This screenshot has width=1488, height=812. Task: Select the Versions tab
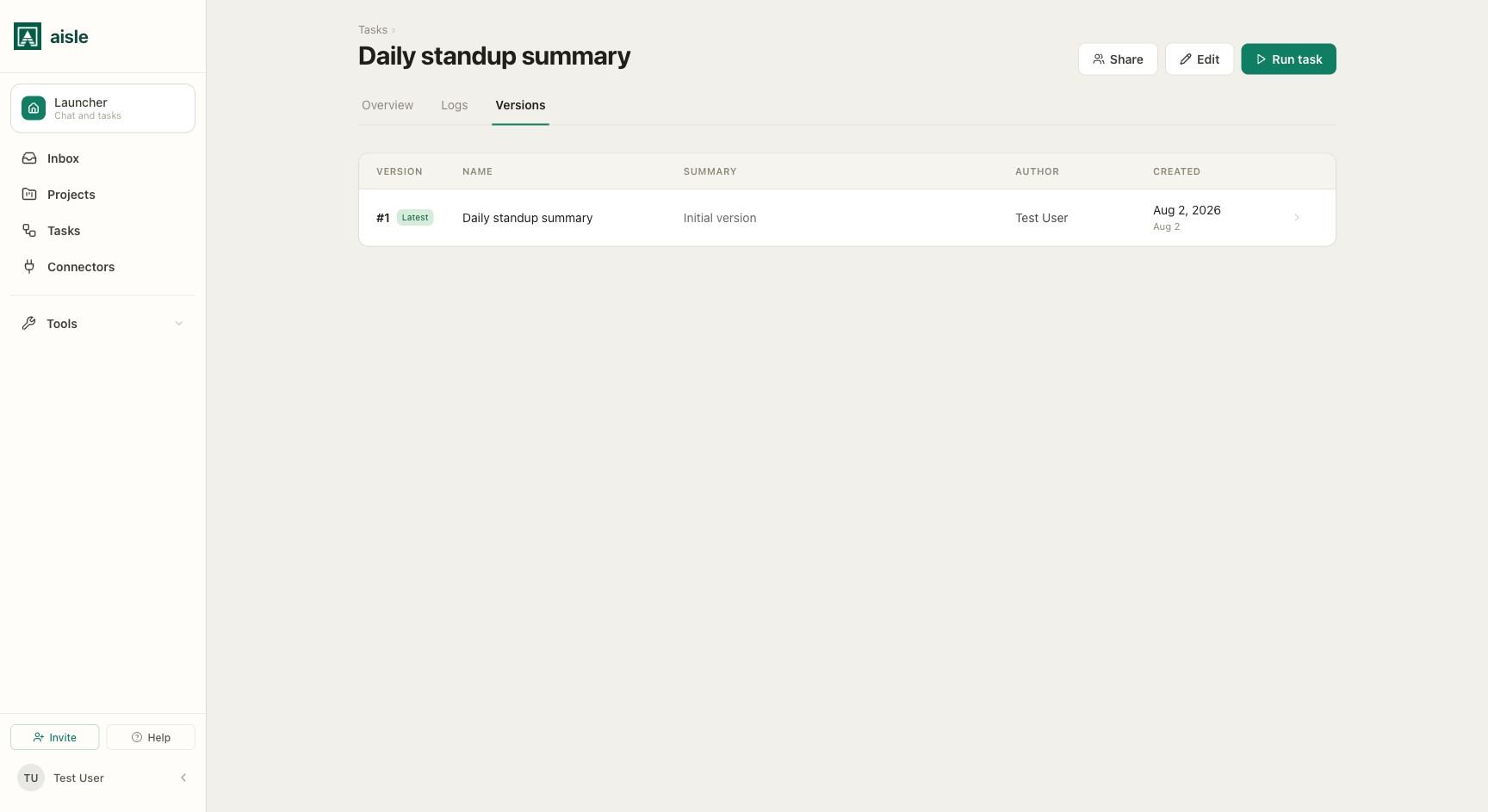[x=520, y=105]
